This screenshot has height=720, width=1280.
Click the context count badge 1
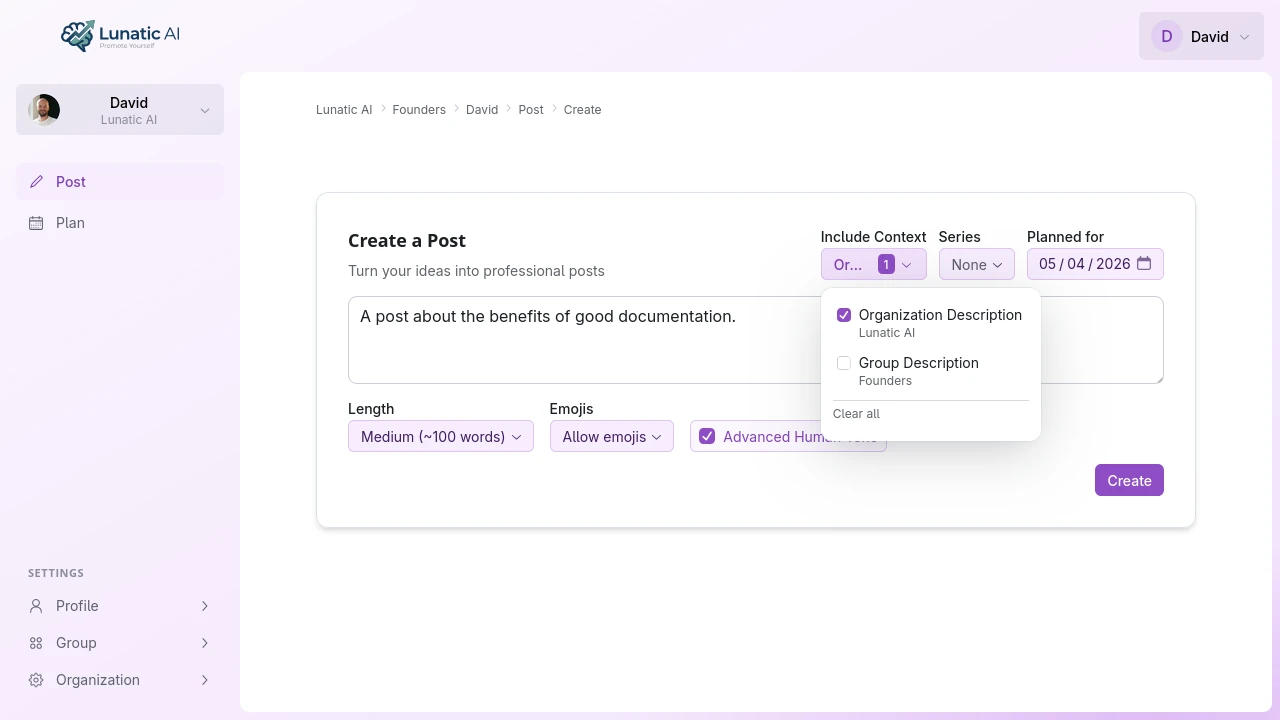[886, 264]
